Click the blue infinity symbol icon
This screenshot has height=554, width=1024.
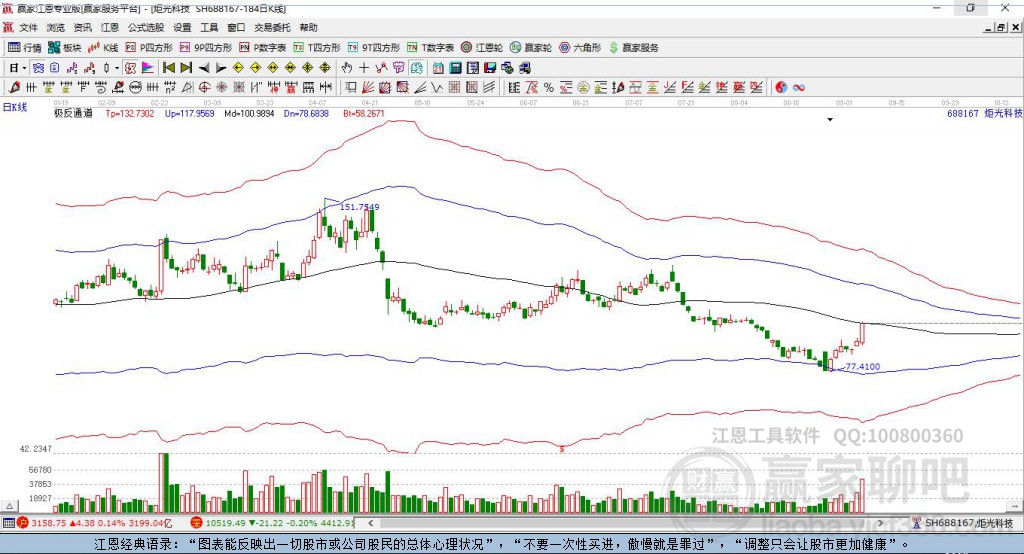[x=798, y=87]
